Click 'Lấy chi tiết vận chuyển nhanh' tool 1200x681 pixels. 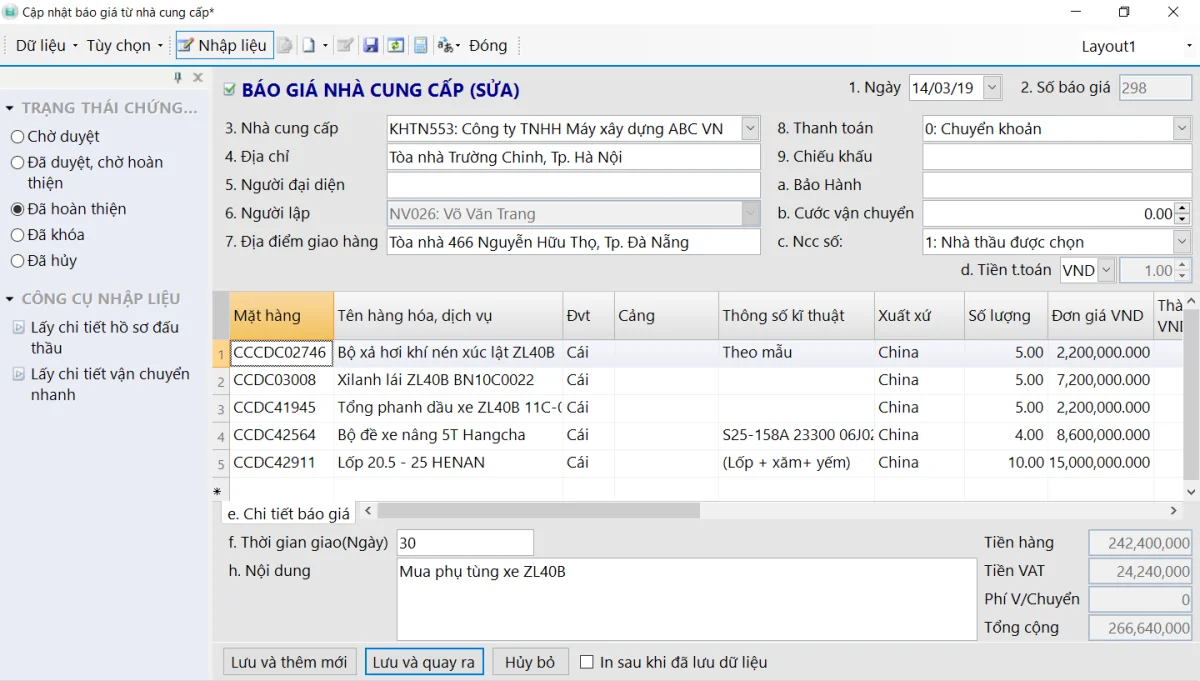coord(109,384)
